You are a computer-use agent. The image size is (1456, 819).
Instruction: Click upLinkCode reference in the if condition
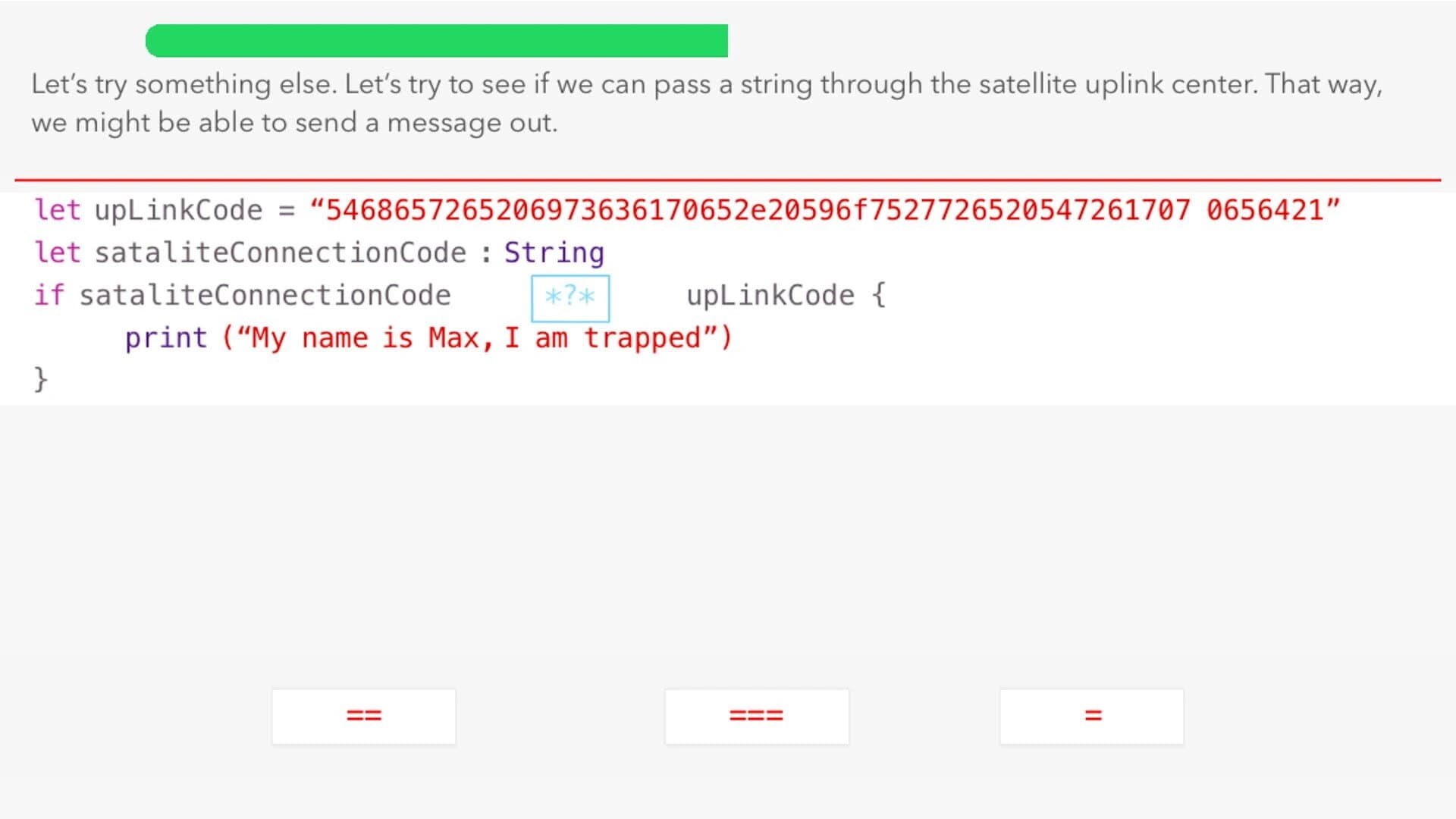pyautogui.click(x=768, y=294)
